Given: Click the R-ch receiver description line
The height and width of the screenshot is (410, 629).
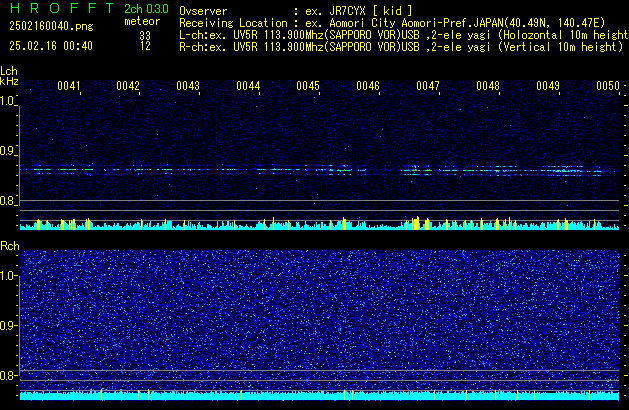Looking at the screenshot, I should 401,47.
